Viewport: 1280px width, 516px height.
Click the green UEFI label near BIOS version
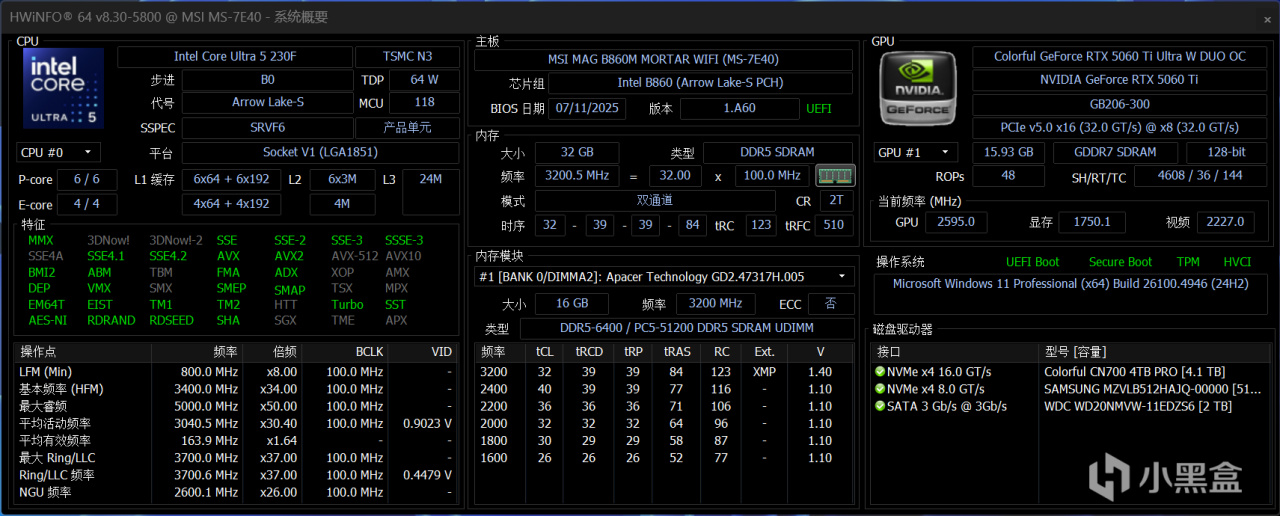coord(818,108)
